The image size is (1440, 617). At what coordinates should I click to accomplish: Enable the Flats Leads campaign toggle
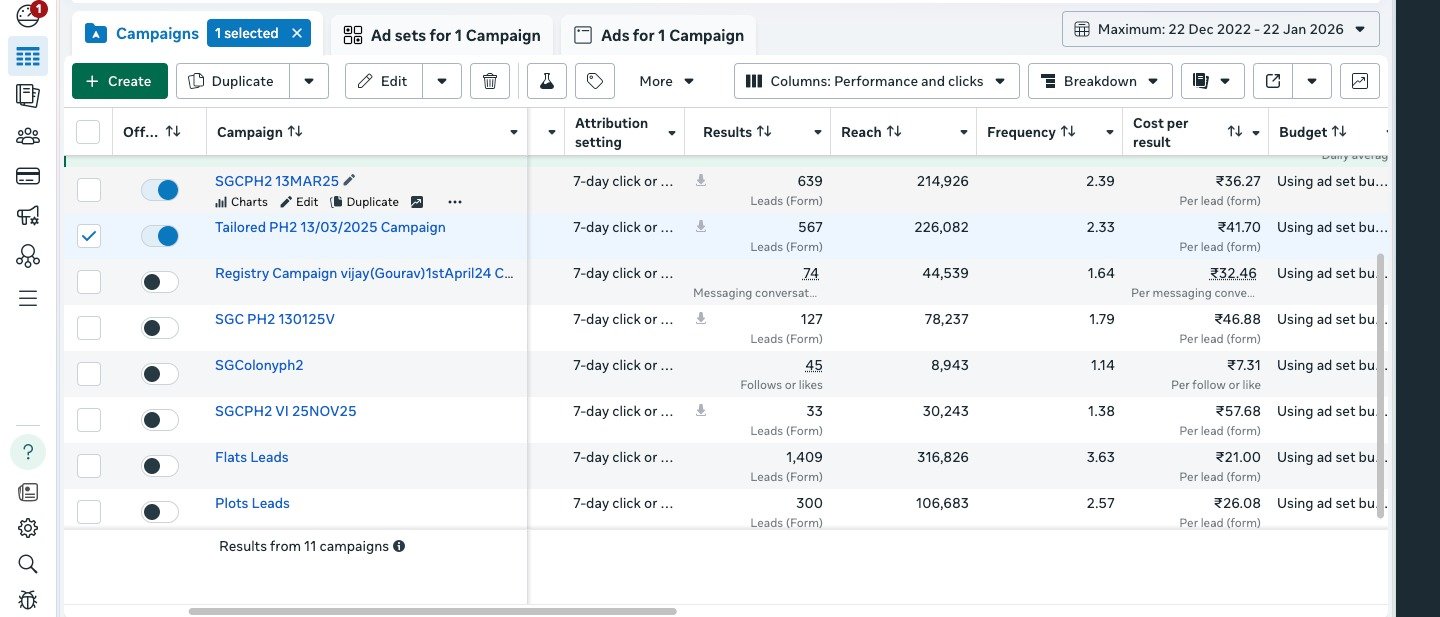click(160, 466)
